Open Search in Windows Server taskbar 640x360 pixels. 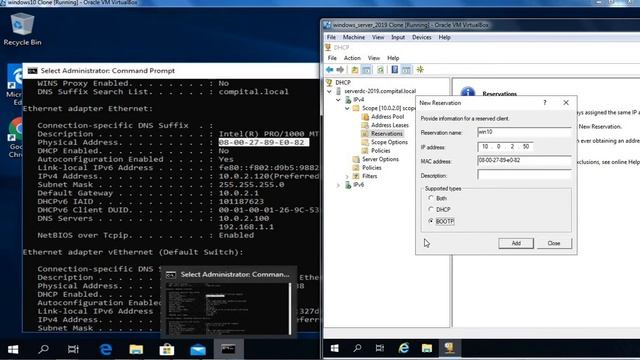point(358,348)
